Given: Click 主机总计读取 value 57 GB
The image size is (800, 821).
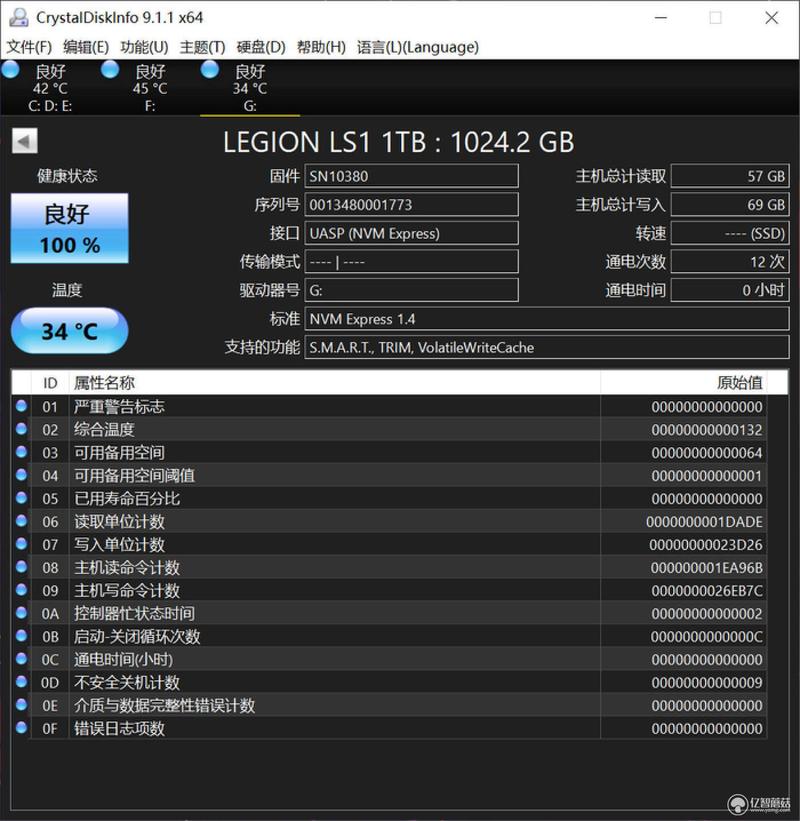Looking at the screenshot, I should pyautogui.click(x=730, y=176).
